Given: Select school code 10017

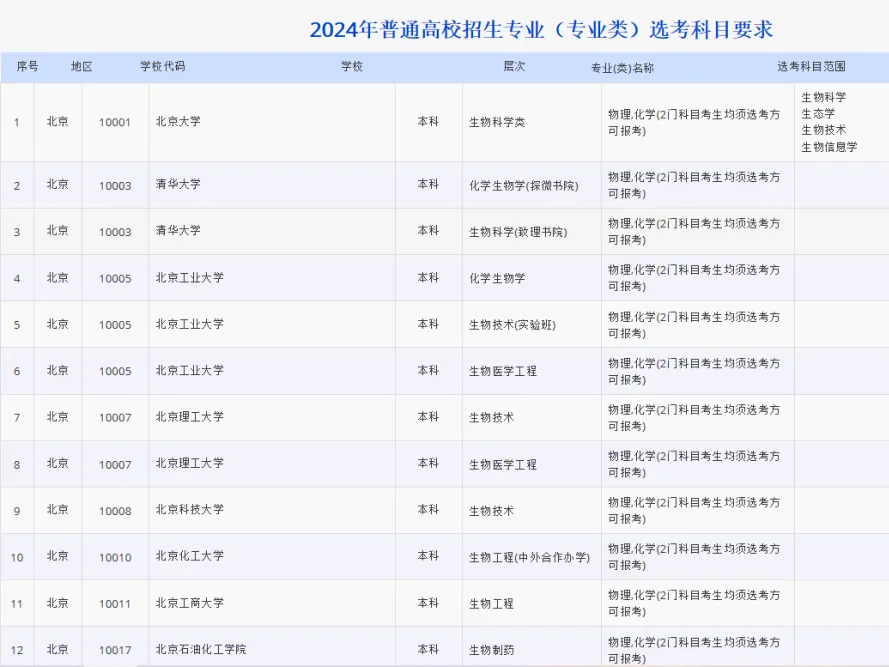Looking at the screenshot, I should click(x=115, y=651).
